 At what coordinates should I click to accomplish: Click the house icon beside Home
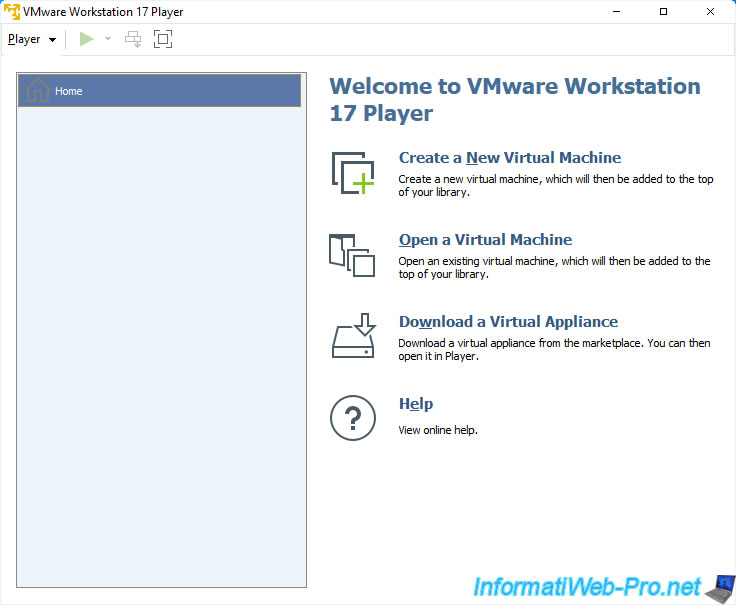tap(38, 91)
